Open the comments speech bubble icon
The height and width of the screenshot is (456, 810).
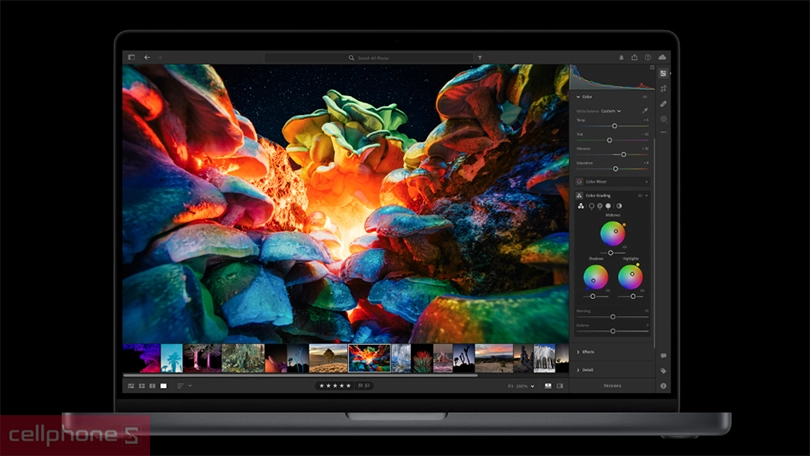click(x=663, y=355)
